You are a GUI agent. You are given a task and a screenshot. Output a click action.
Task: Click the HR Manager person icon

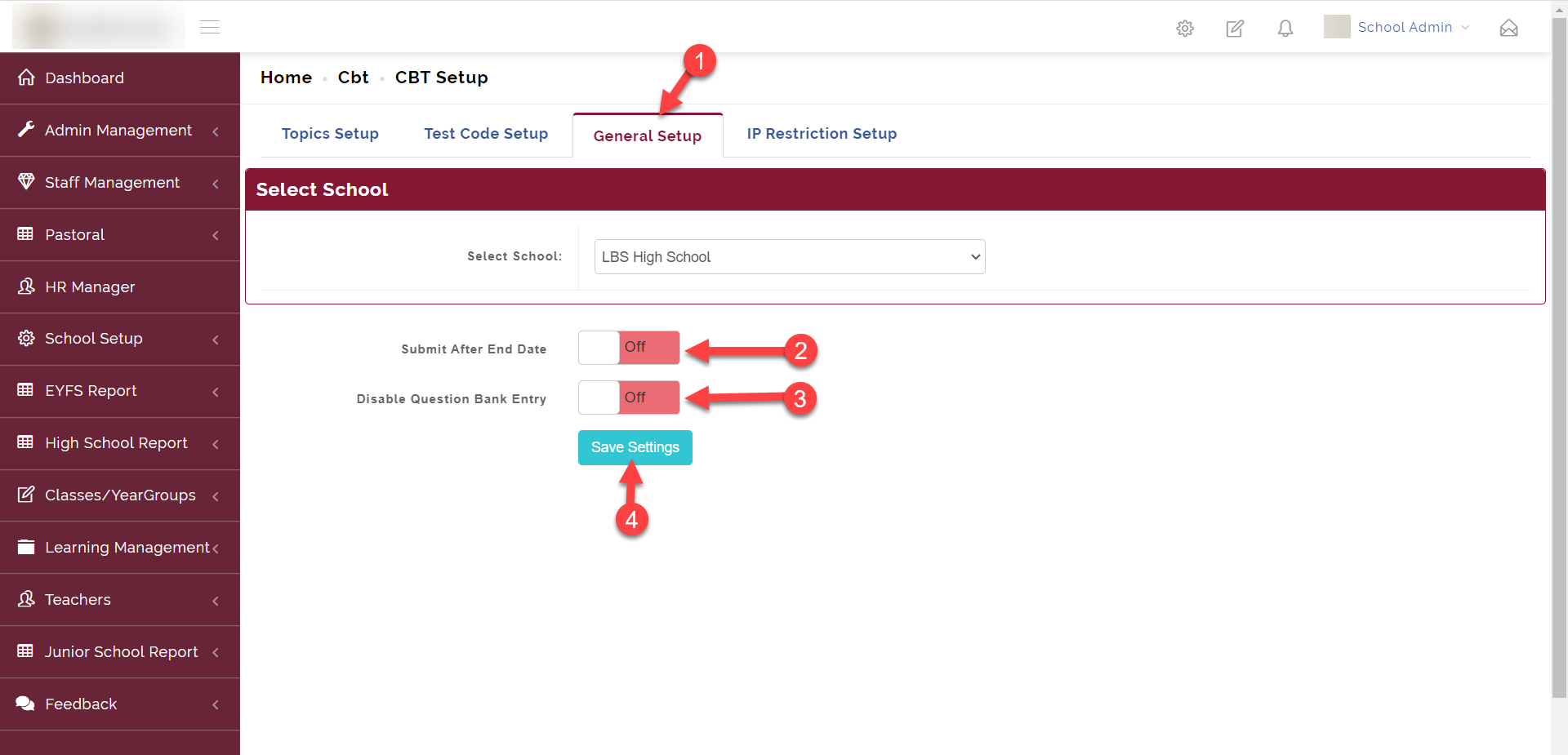[x=26, y=286]
